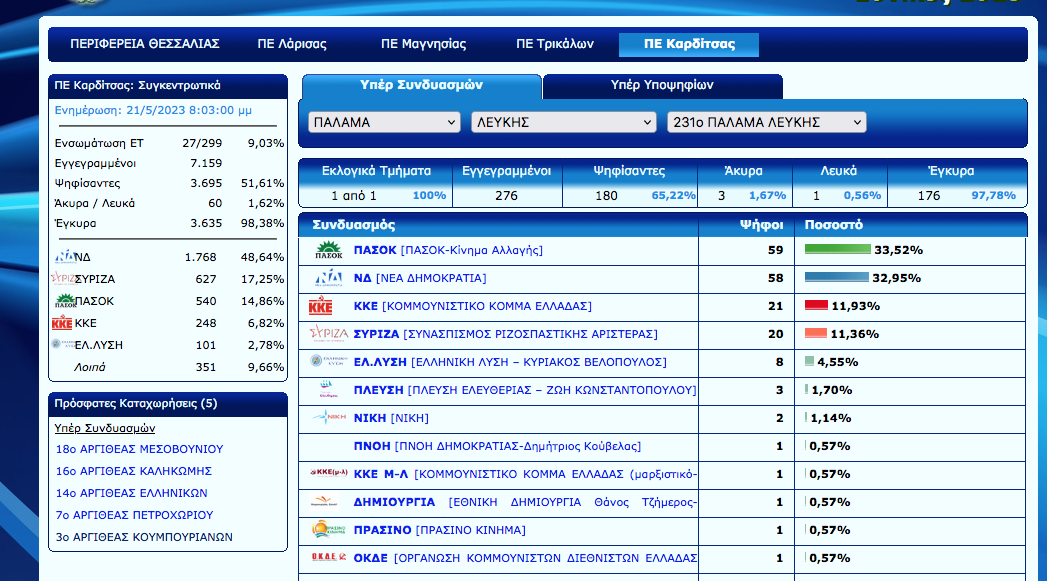Open 7ο ΑΡΓΙΘΕΑΣ ΠΕΤΡΟΧΩΡΙΟΥ recent entry
The height and width of the screenshot is (581, 1047).
click(x=135, y=515)
